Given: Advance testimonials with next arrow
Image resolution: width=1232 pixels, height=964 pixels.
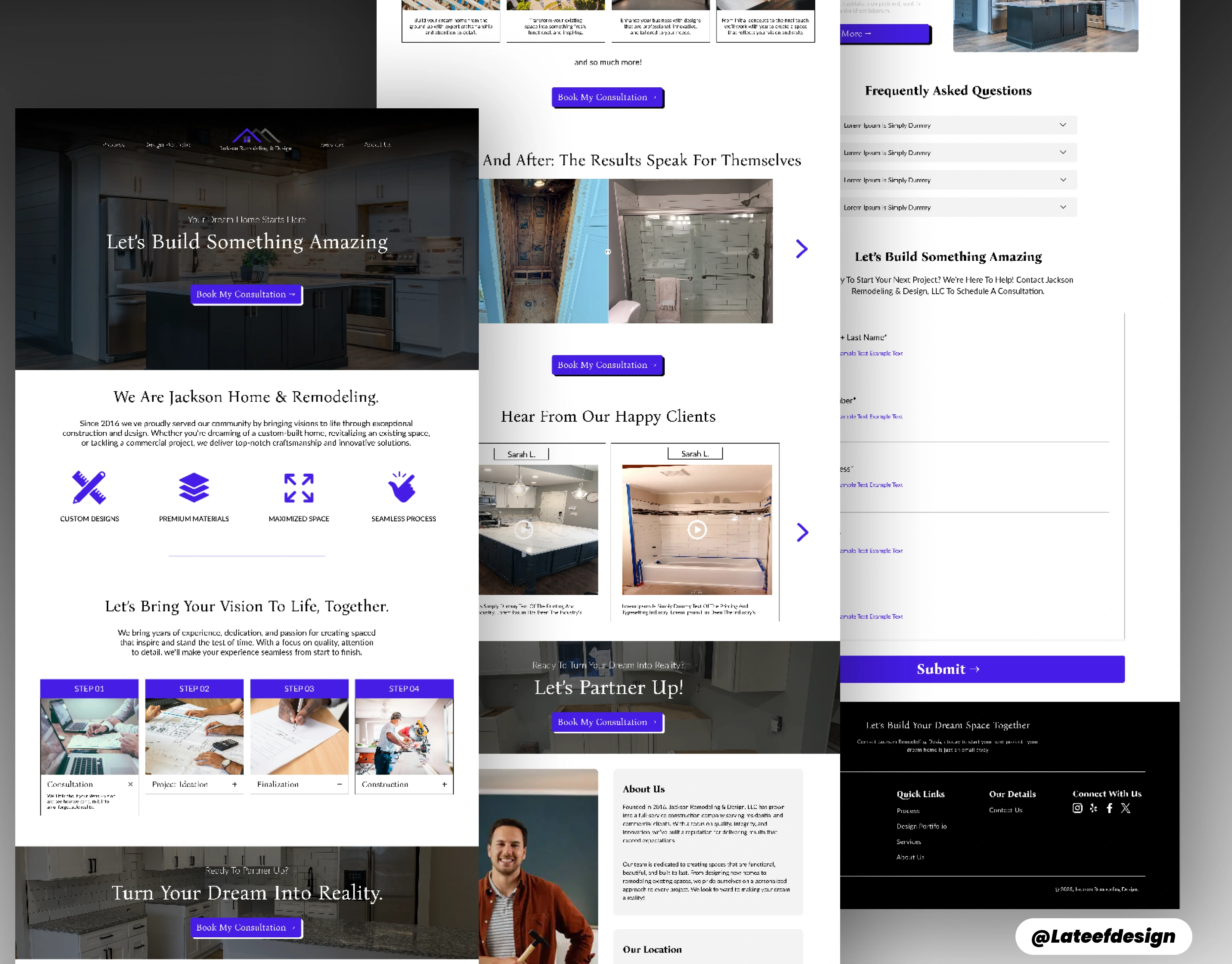Looking at the screenshot, I should click(802, 532).
